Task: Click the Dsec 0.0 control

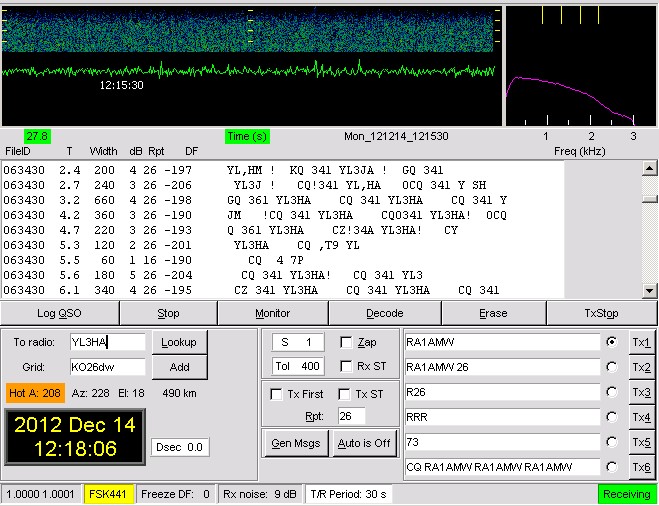Action: pyautogui.click(x=180, y=447)
